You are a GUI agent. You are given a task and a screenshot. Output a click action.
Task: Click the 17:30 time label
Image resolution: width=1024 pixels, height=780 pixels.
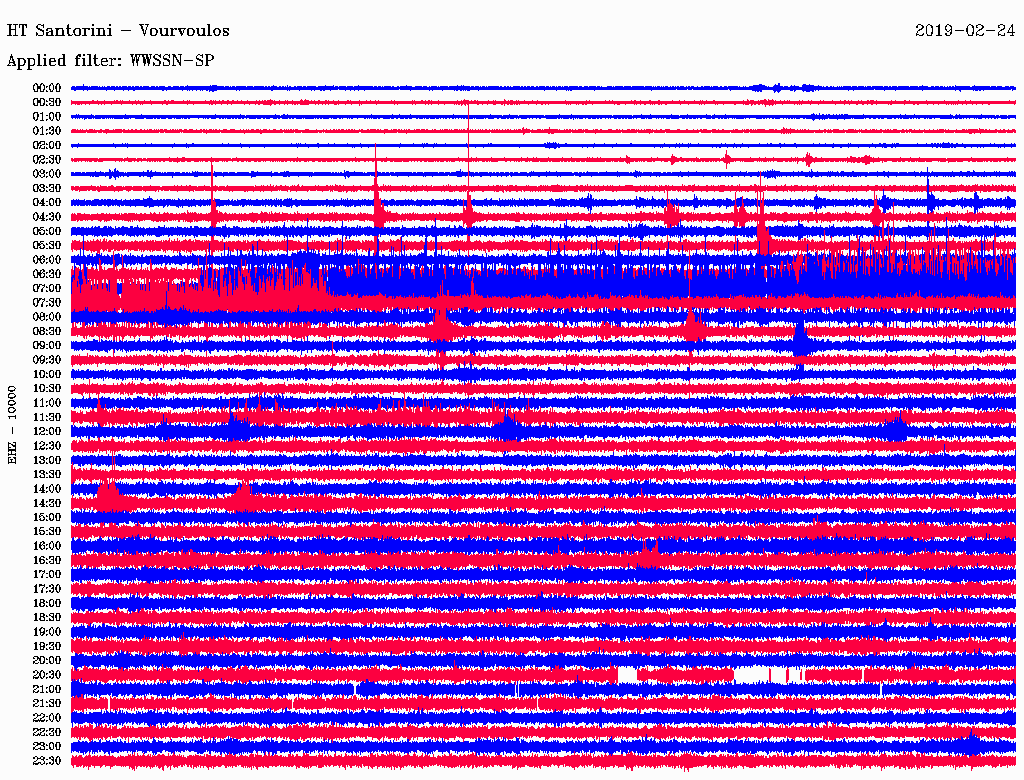click(x=46, y=589)
